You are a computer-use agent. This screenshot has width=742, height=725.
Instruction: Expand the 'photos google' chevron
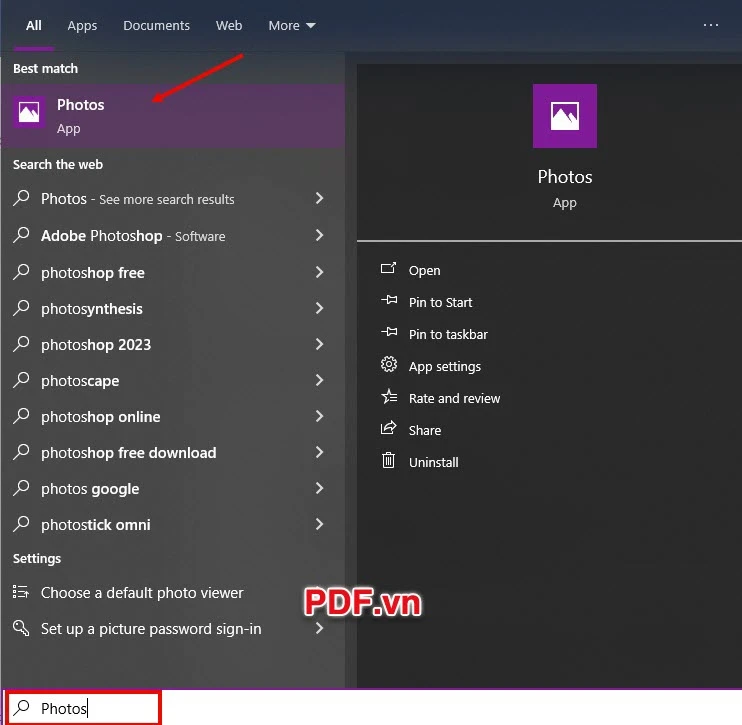(x=319, y=488)
